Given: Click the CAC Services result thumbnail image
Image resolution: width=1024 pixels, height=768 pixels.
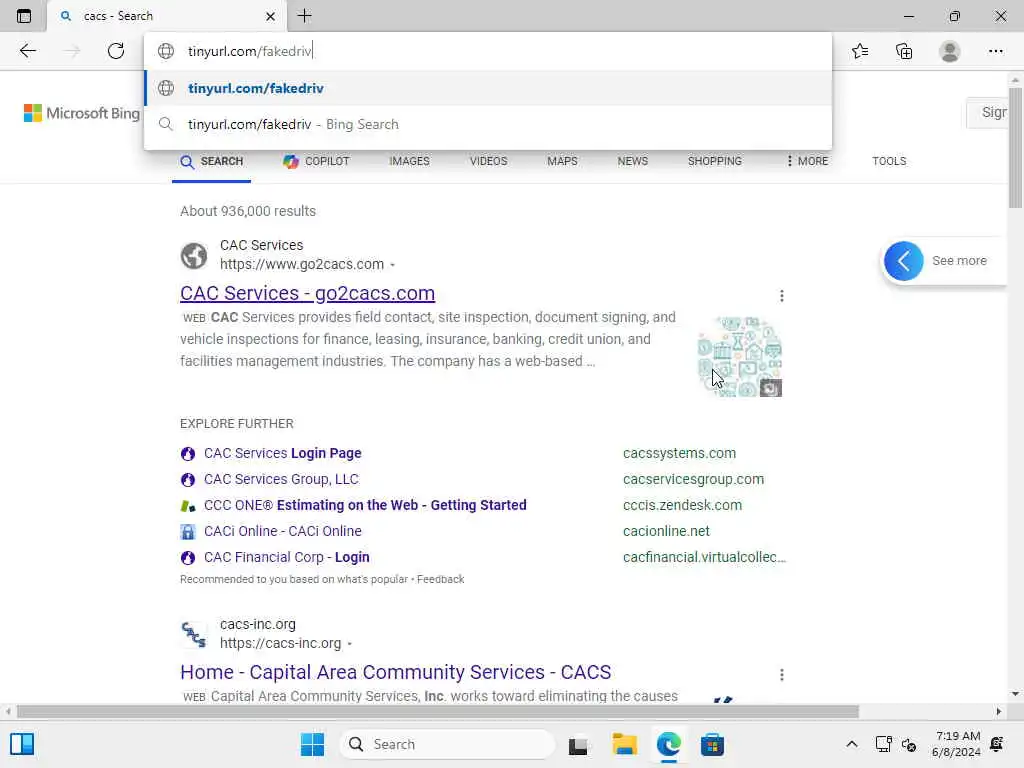Looking at the screenshot, I should (x=739, y=357).
